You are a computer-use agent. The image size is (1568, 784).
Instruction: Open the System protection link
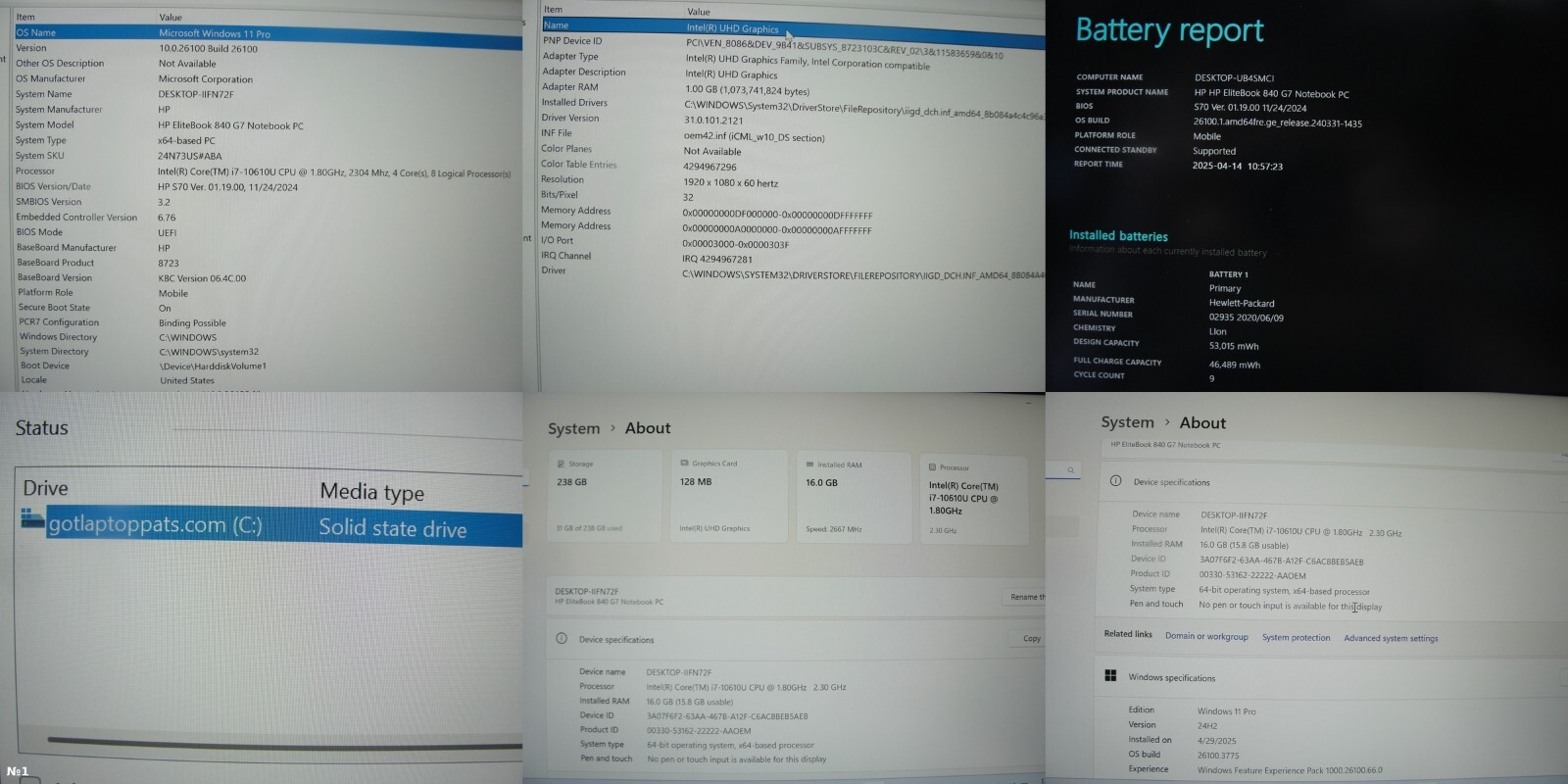(1296, 637)
